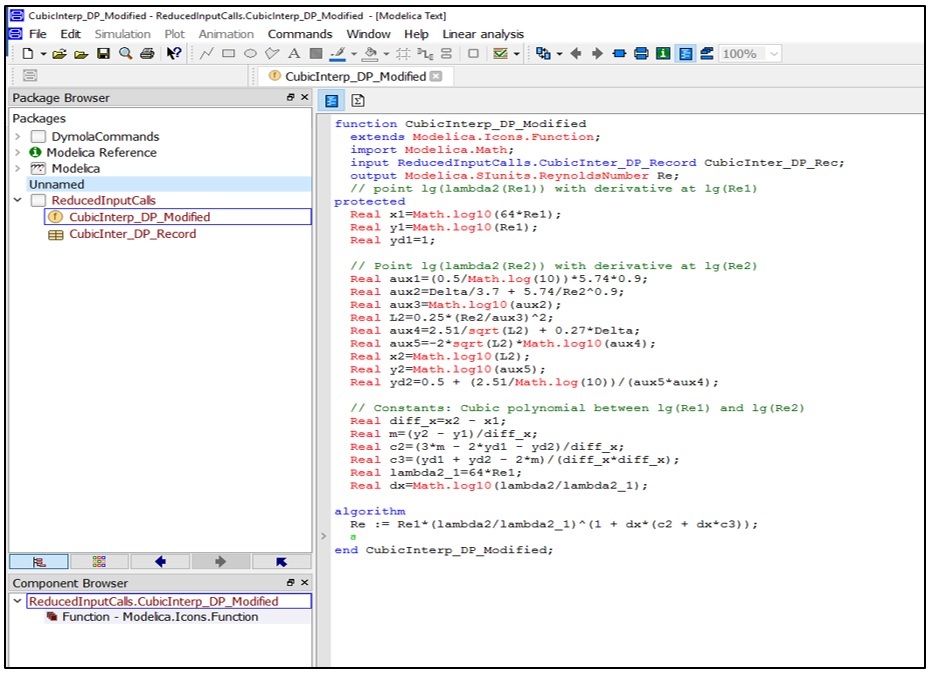The height and width of the screenshot is (673, 930).
Task: Select CubicInterp_DP_Modified in Package Browser
Action: click(139, 217)
